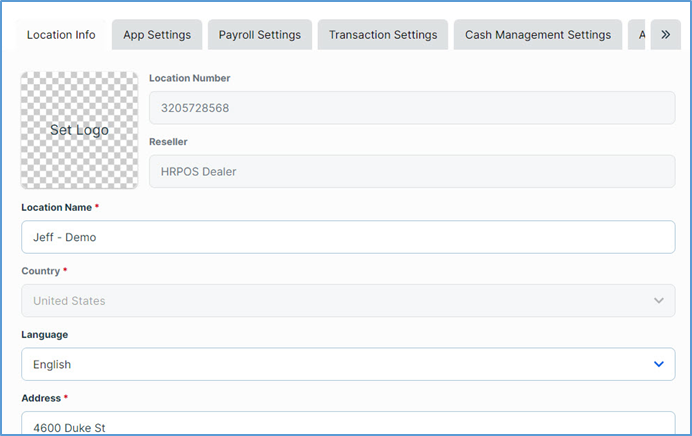Select the Transaction Settings tab
The width and height of the screenshot is (692, 436).
[382, 35]
